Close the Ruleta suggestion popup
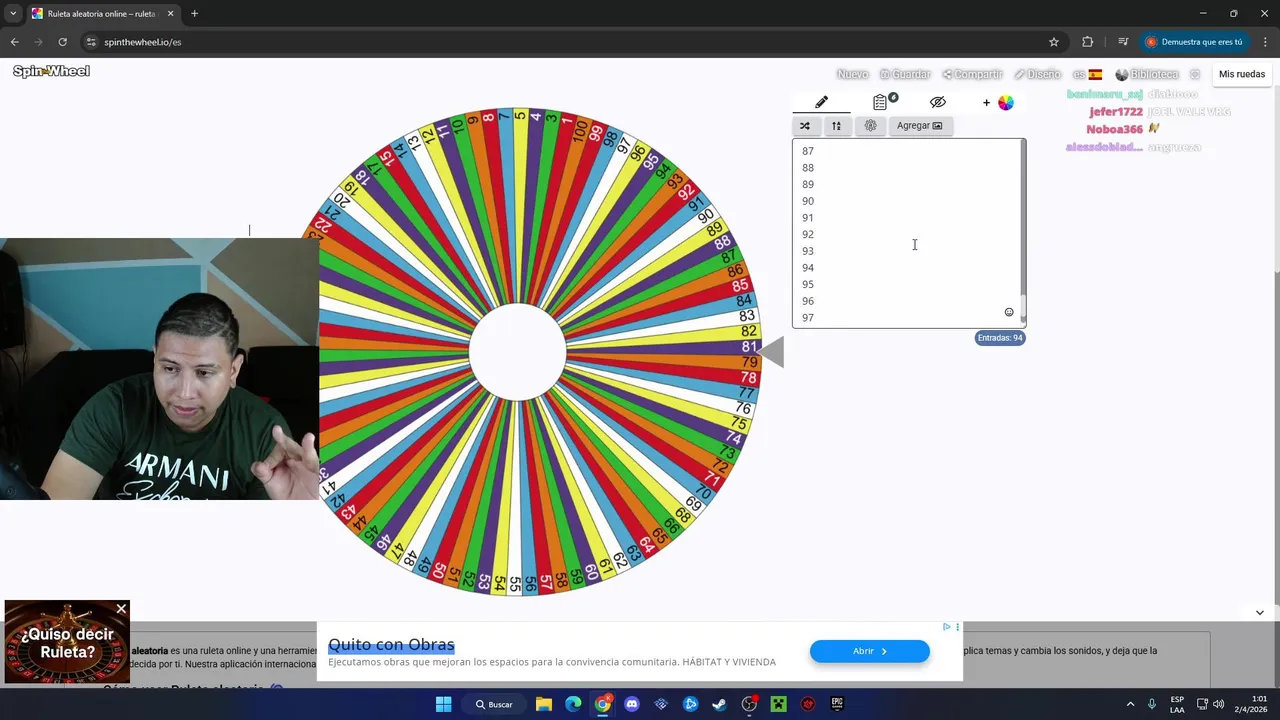Viewport: 1280px width, 720px height. coord(121,609)
